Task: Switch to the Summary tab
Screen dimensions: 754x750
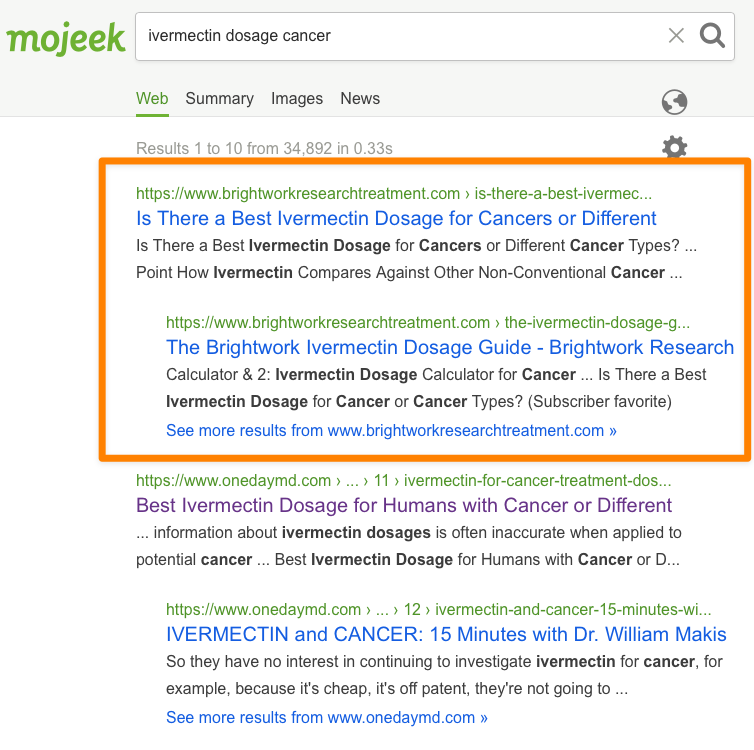Action: point(219,98)
